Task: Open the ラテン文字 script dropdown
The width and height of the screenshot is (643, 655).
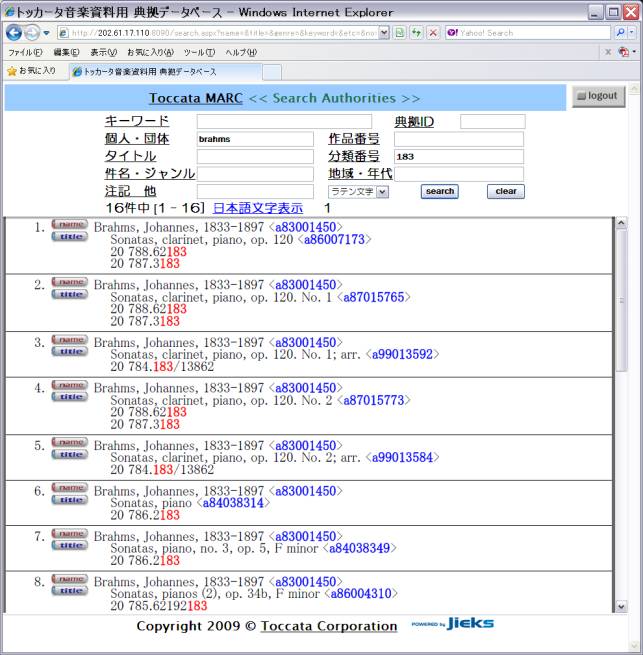Action: (x=358, y=192)
